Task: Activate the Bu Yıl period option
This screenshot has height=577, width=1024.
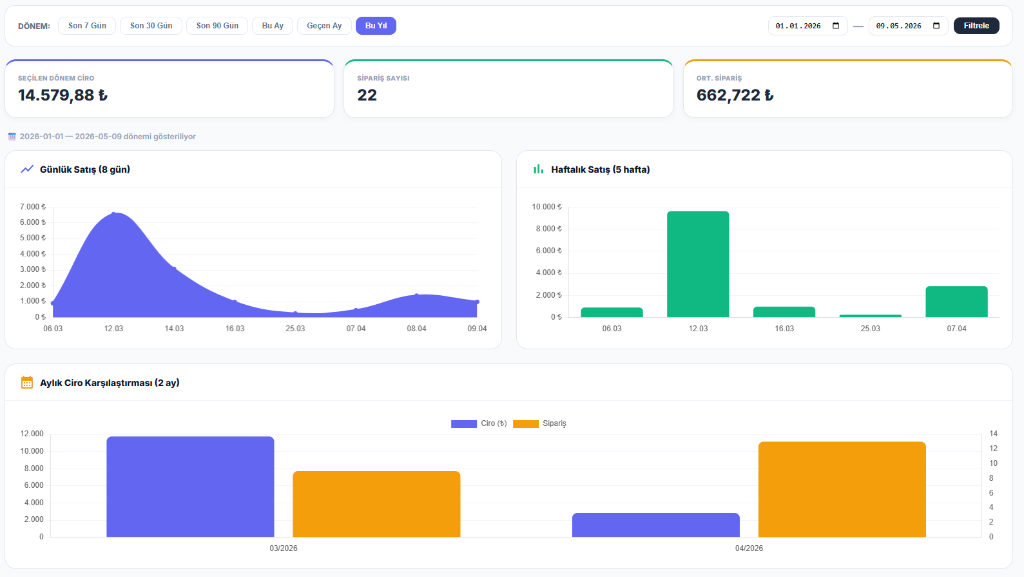Action: tap(376, 25)
